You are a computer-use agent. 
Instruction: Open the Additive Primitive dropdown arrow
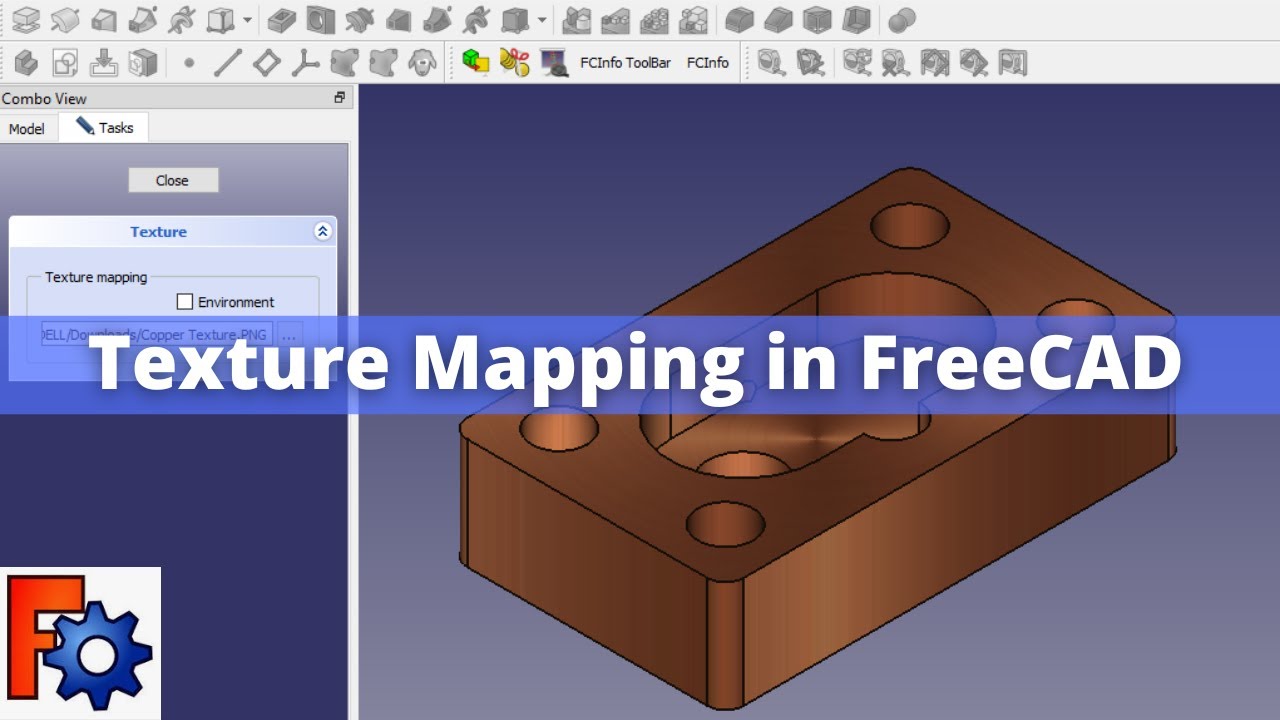[x=247, y=19]
